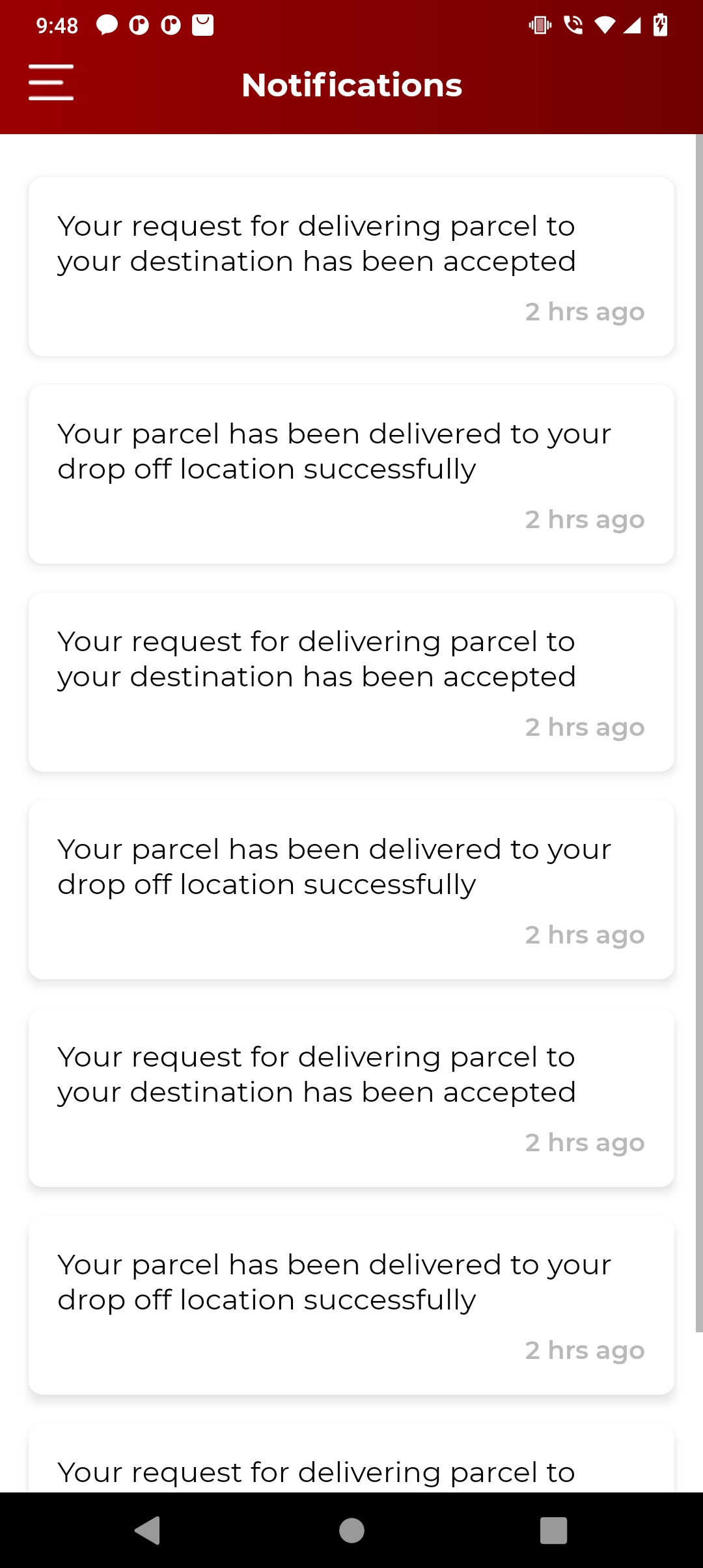Tap the third 'request accepted' notification card
This screenshot has height=1568, width=703.
(x=351, y=1097)
